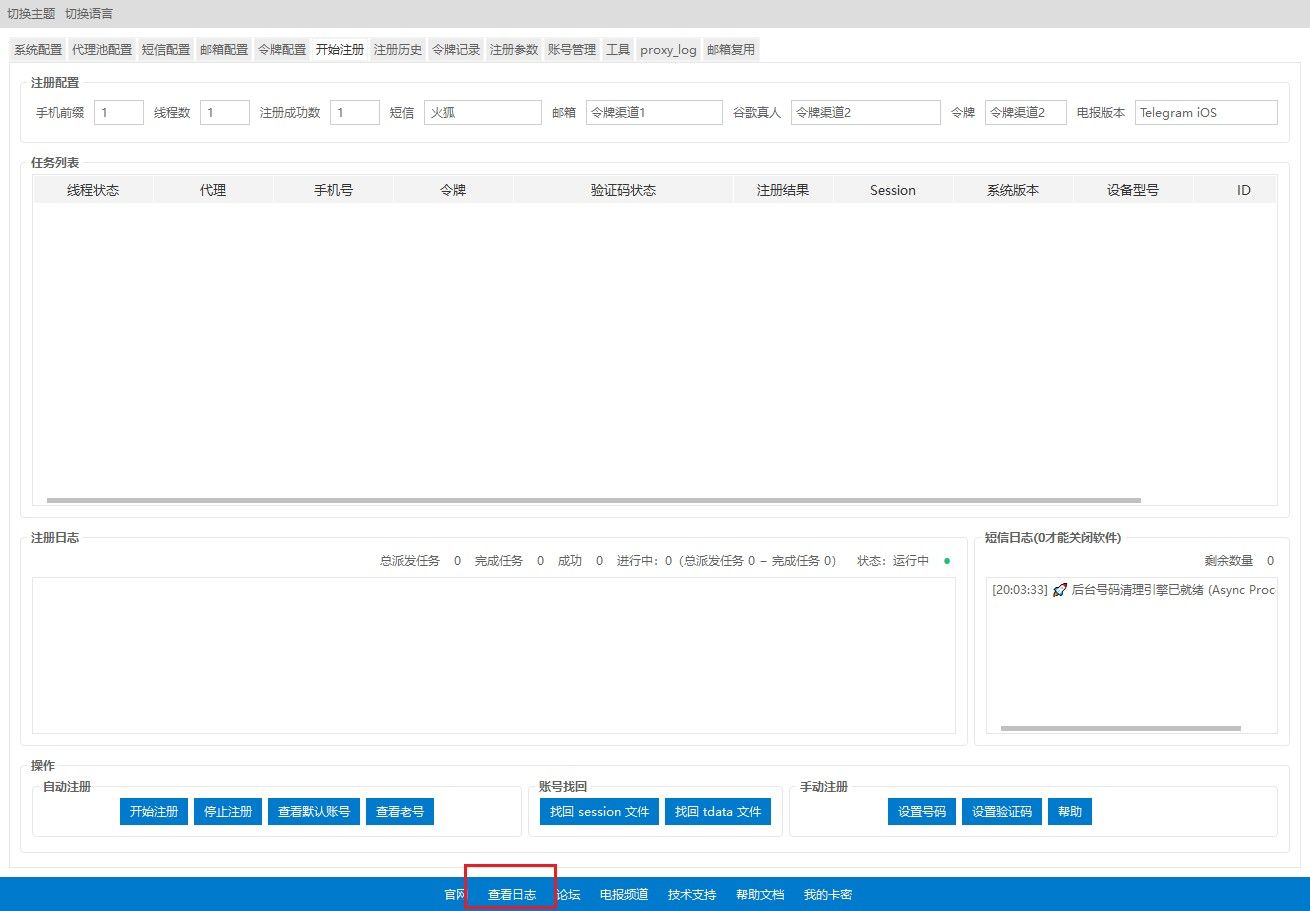The image size is (1310, 911).
Task: Expand the 谷歌真人 channel dropdown
Action: (865, 113)
